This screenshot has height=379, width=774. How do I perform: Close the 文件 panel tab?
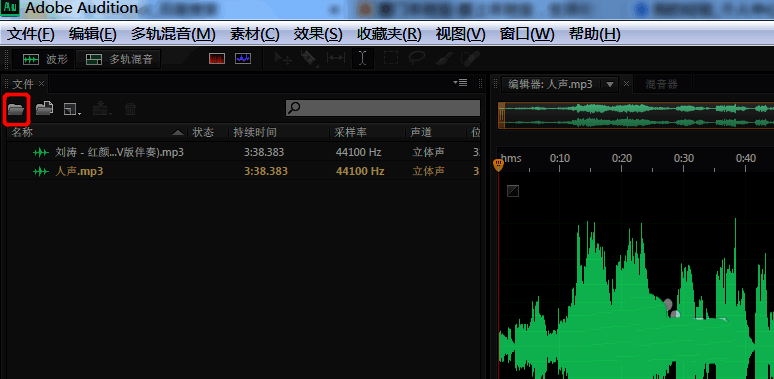[41, 84]
